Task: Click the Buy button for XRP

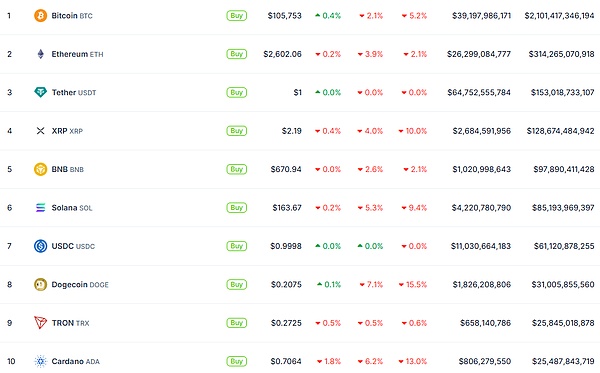Action: 236,131
